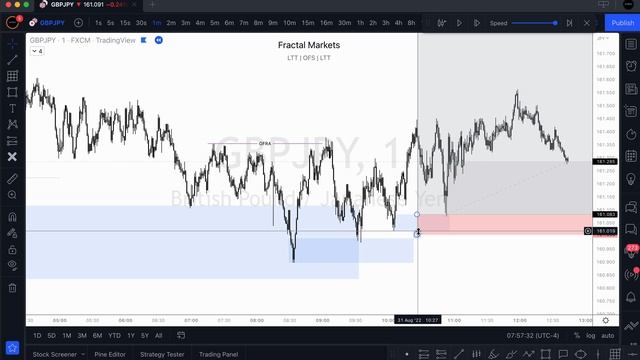Open the prediction and measurement tools
This screenshot has height=360, width=640.
point(12,141)
